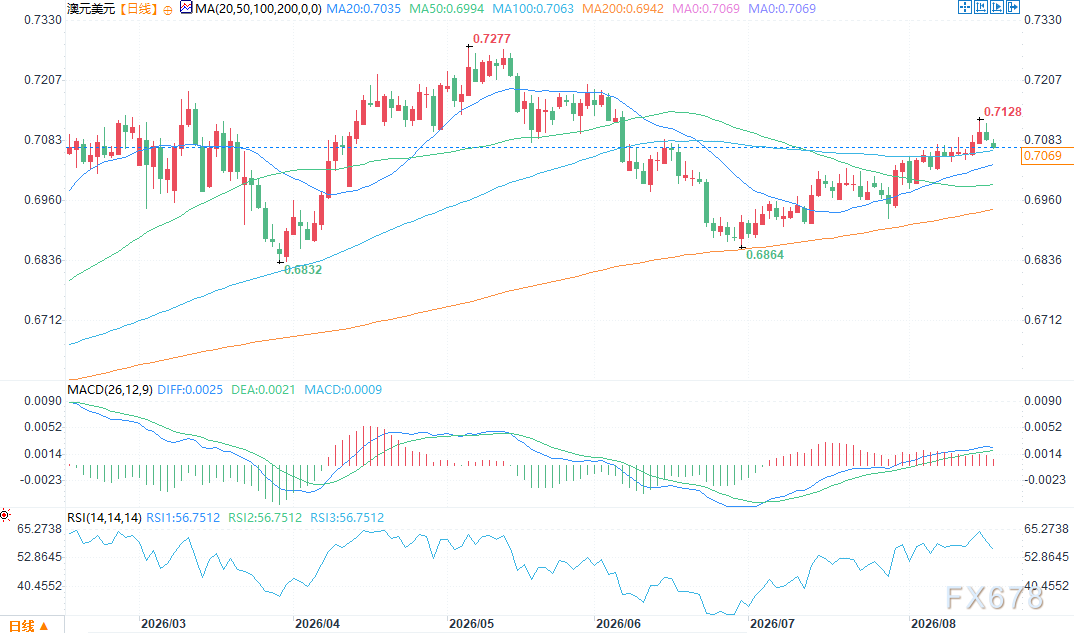
Task: Click the crosshair cursor icon in chart toolbar
Action: pyautogui.click(x=965, y=7)
